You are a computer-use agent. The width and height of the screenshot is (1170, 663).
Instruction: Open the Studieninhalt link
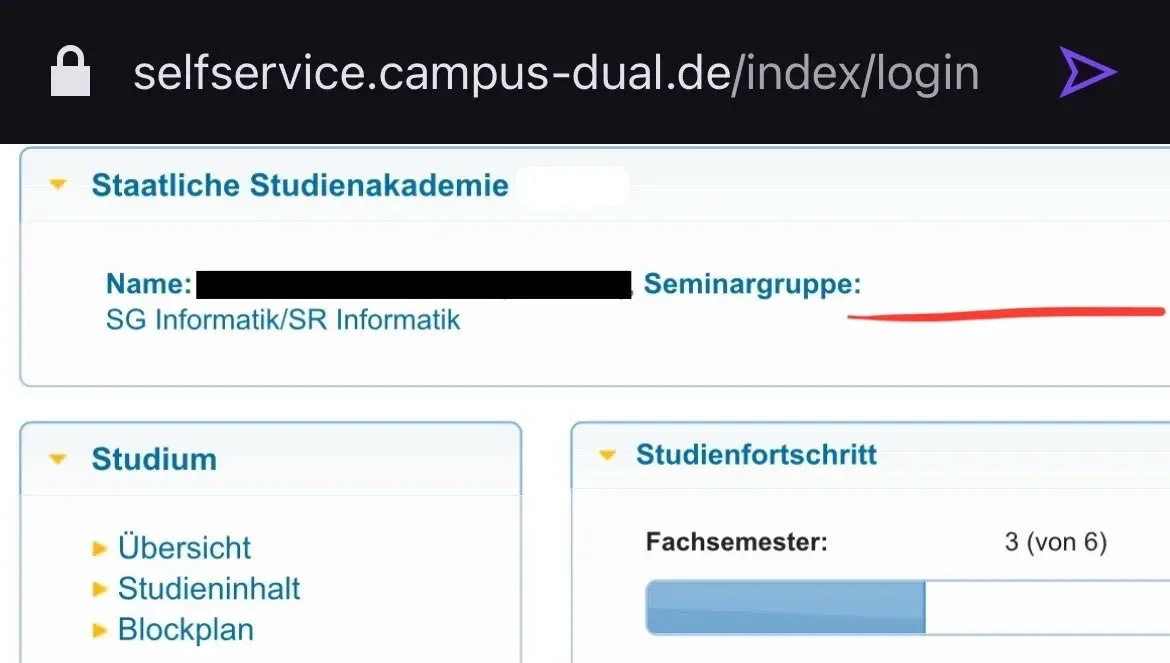pyautogui.click(x=209, y=589)
